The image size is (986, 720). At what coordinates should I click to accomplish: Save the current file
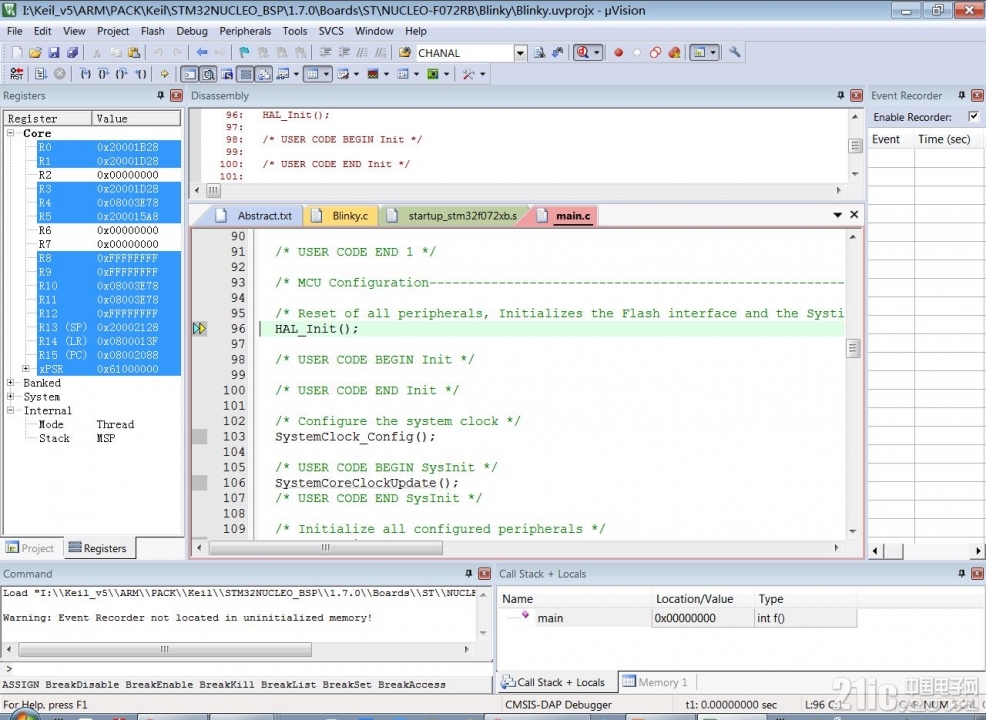coord(54,53)
